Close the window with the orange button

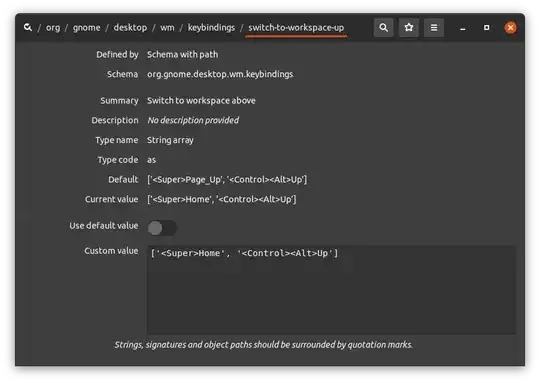tap(510, 28)
